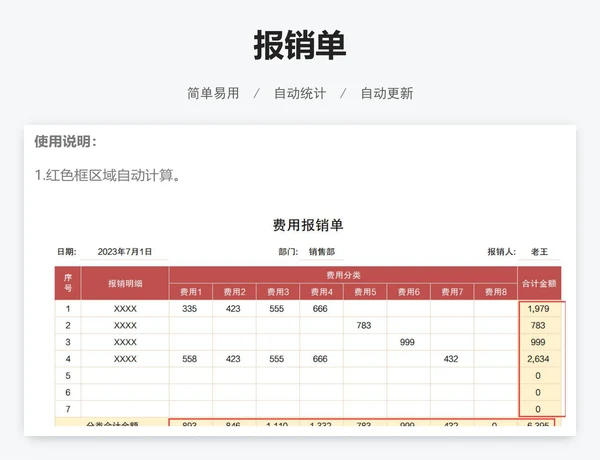The width and height of the screenshot is (600, 460).
Task: Select the 423 cell in row 4
Action: coord(235,359)
